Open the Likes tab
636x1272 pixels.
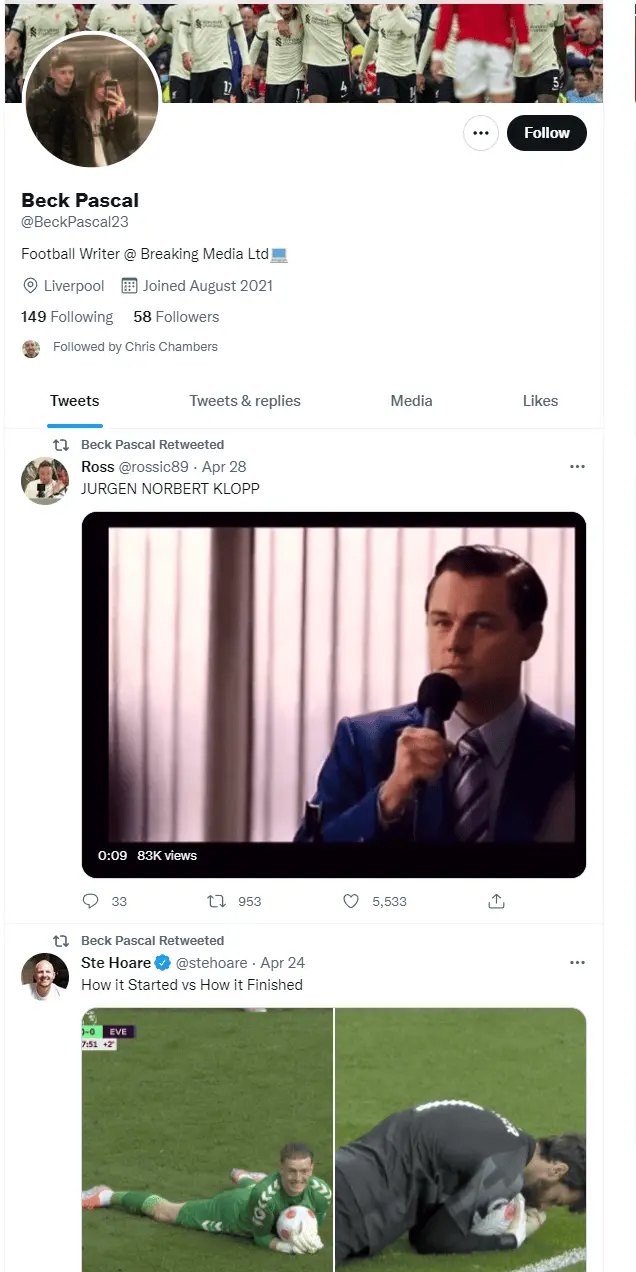pyautogui.click(x=540, y=401)
